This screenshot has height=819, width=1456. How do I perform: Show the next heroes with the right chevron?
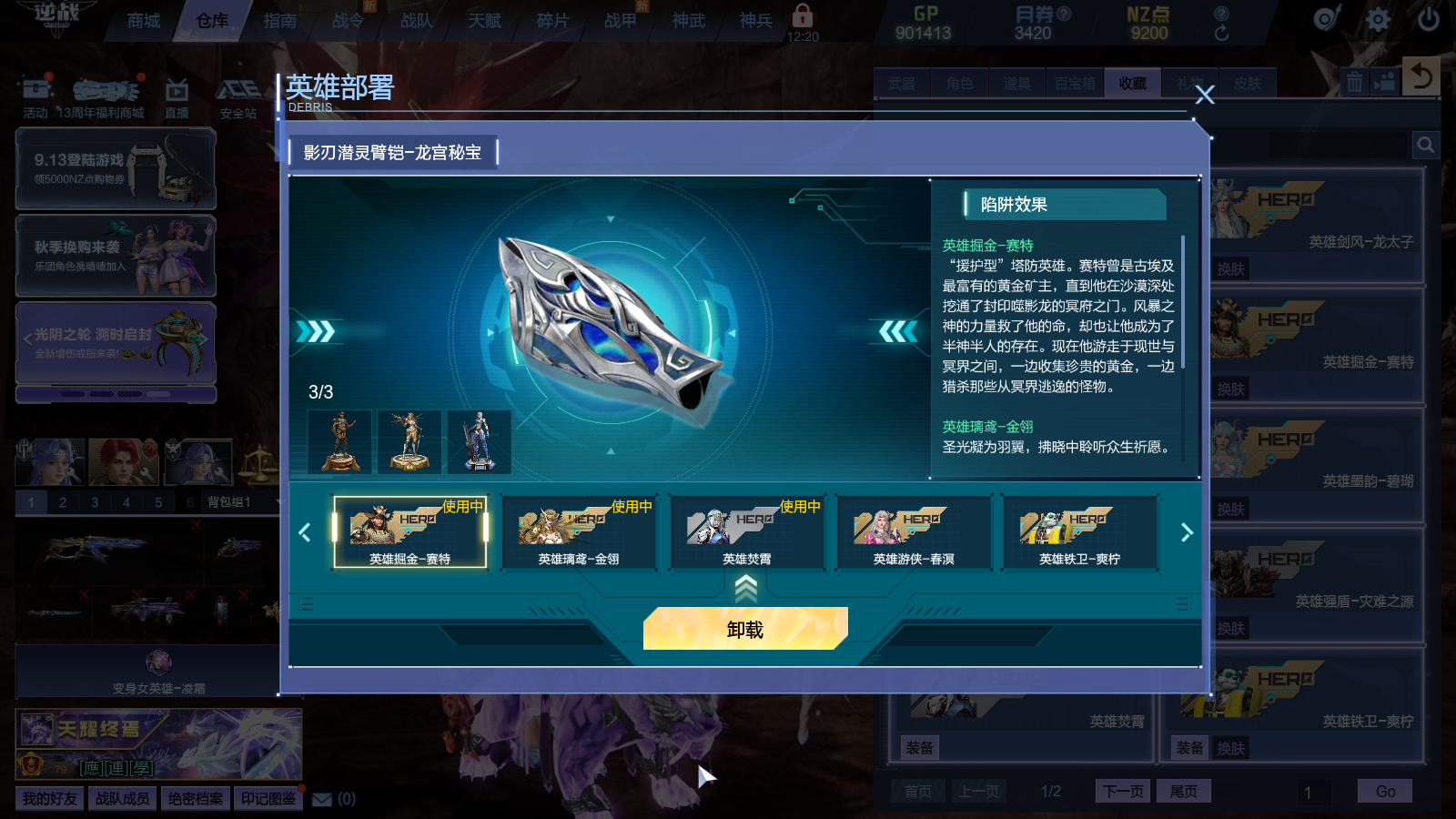coord(1187,532)
